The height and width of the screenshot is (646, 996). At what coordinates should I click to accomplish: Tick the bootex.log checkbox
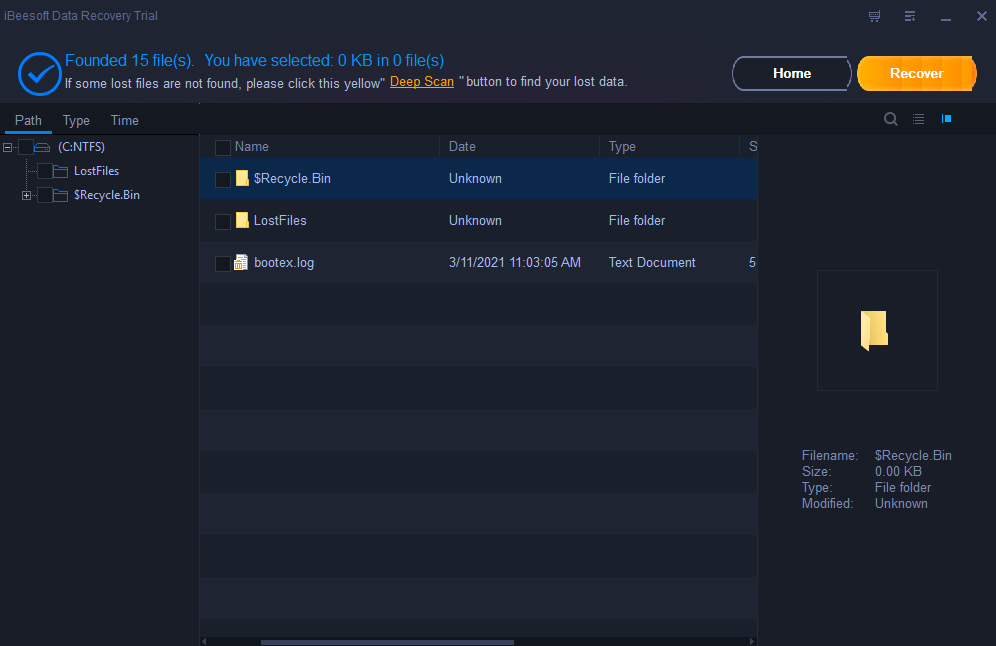click(223, 264)
